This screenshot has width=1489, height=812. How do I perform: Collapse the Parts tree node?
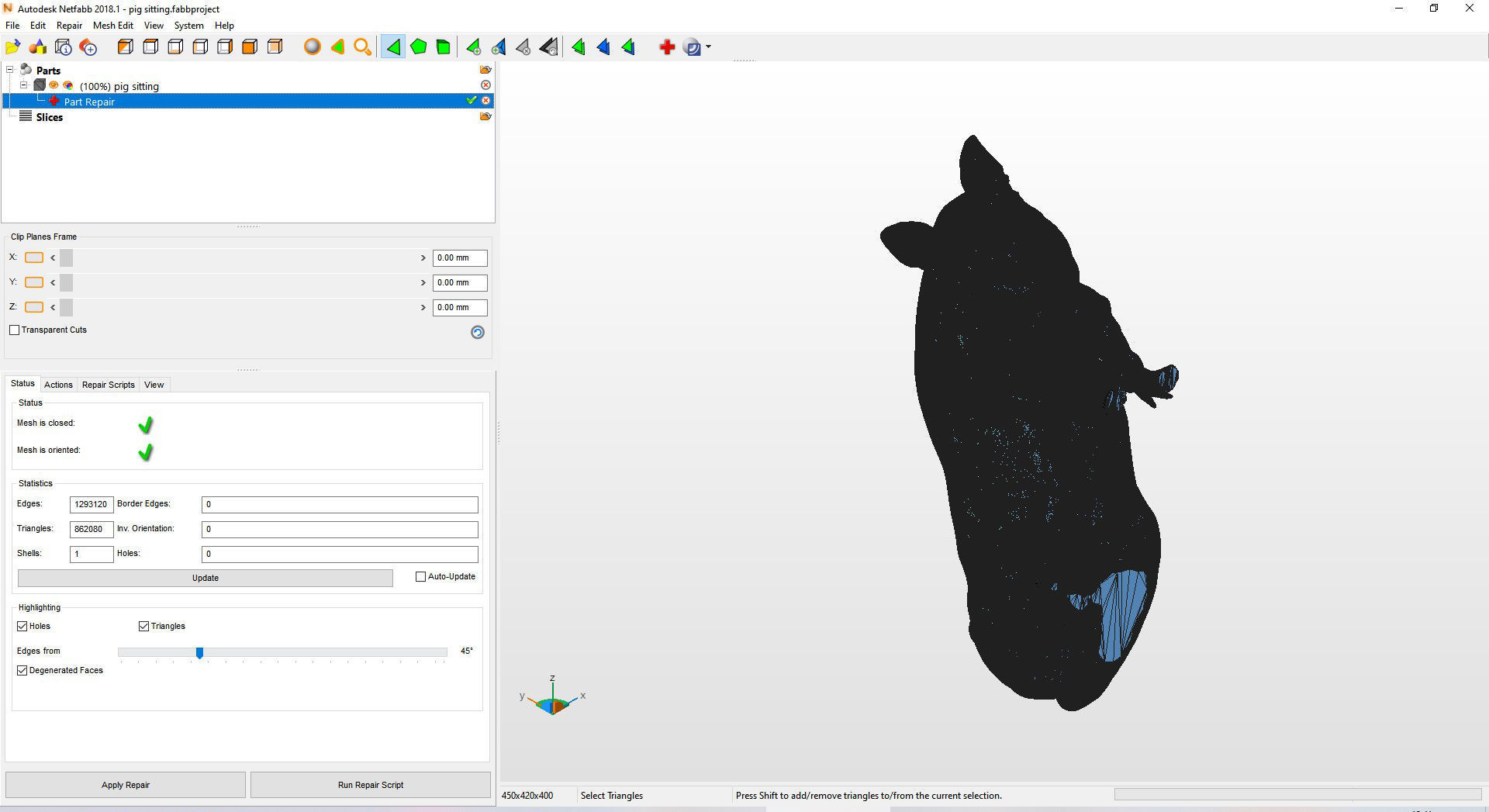point(10,70)
